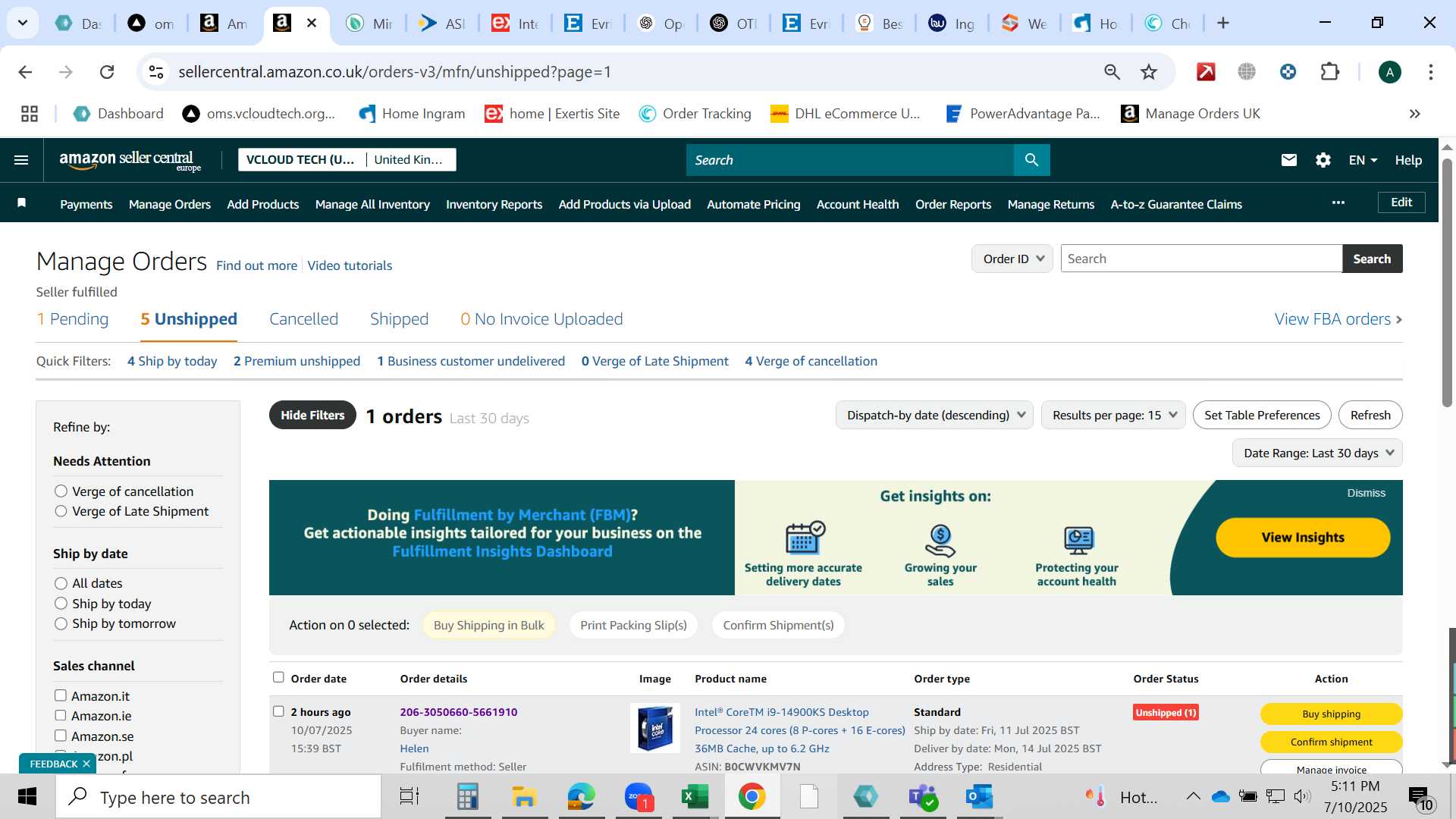This screenshot has height=819, width=1456.
Task: Check the Amazon.se sales channel box
Action: (x=61, y=736)
